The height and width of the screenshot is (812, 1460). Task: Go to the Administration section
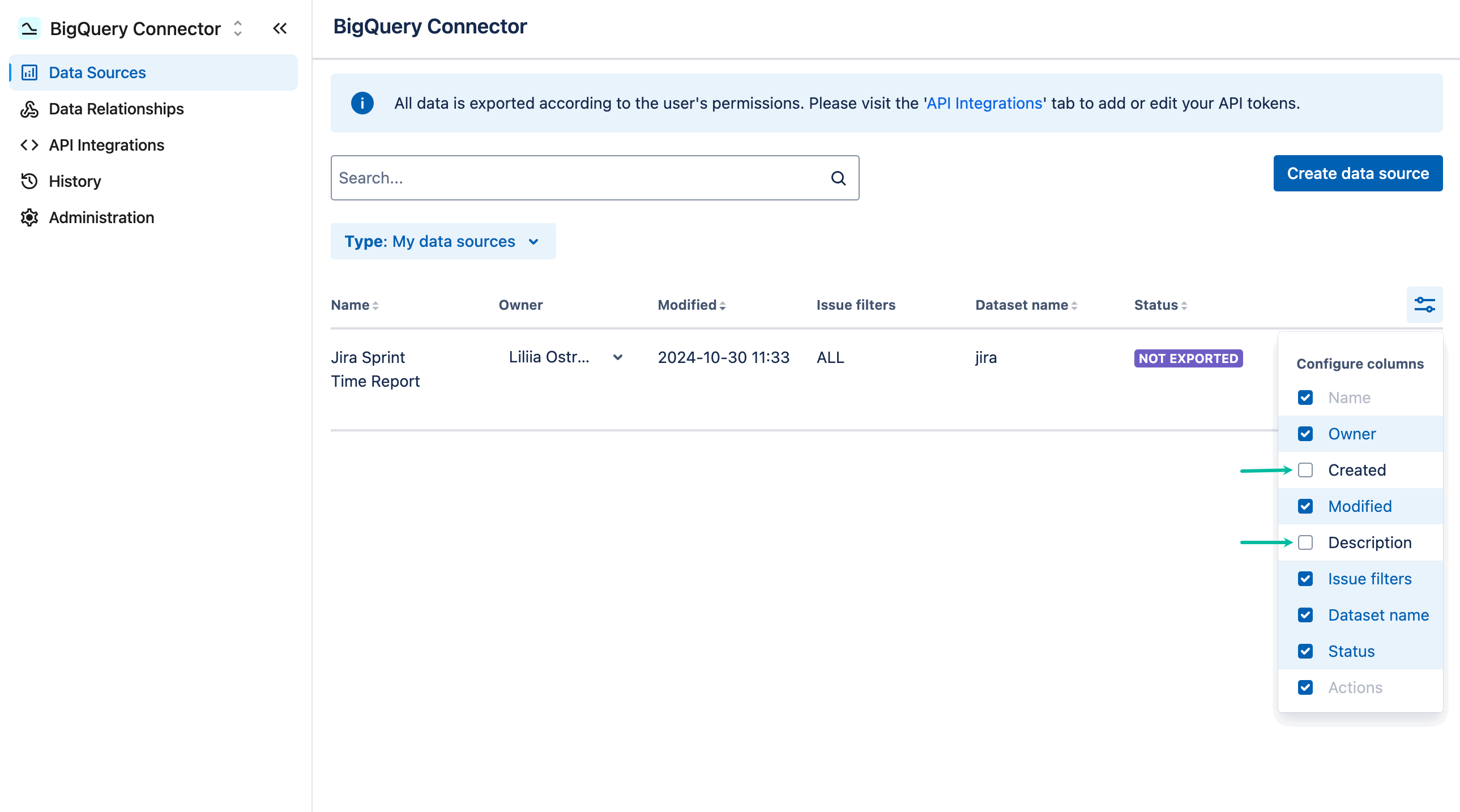101,217
